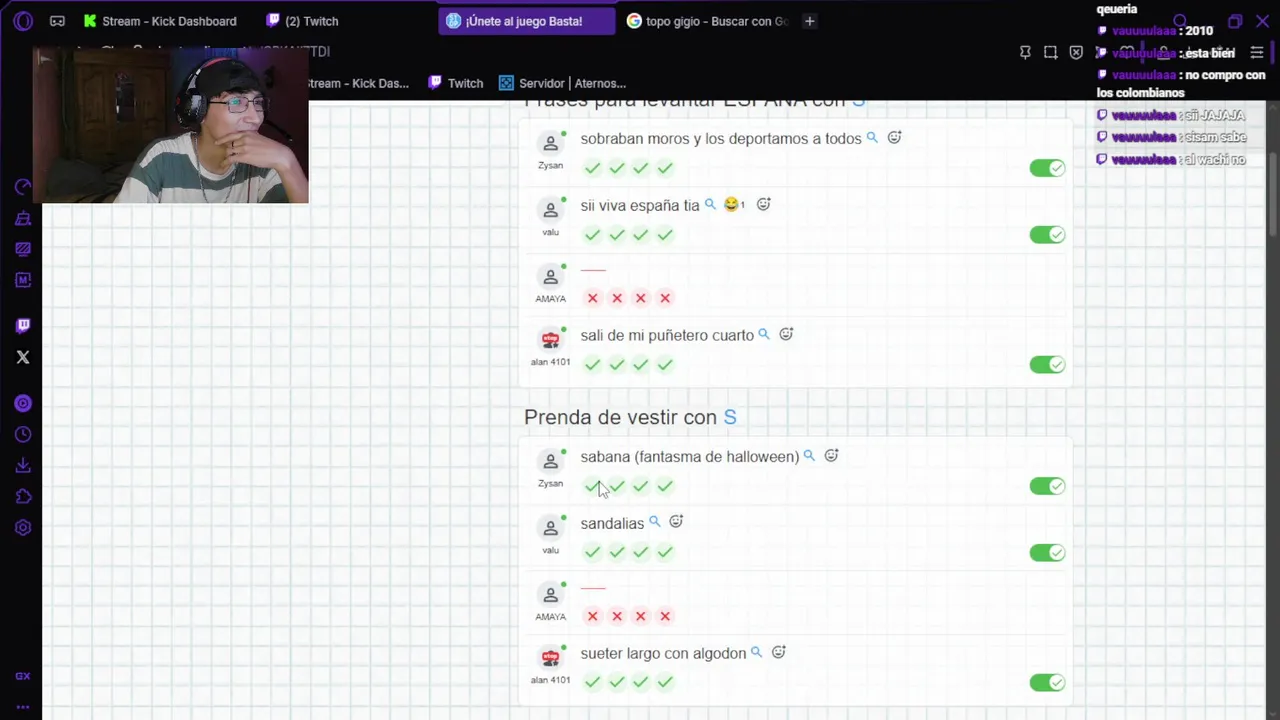Search 'sueter largo con algodon' magnifier
The height and width of the screenshot is (720, 1280).
coord(756,652)
